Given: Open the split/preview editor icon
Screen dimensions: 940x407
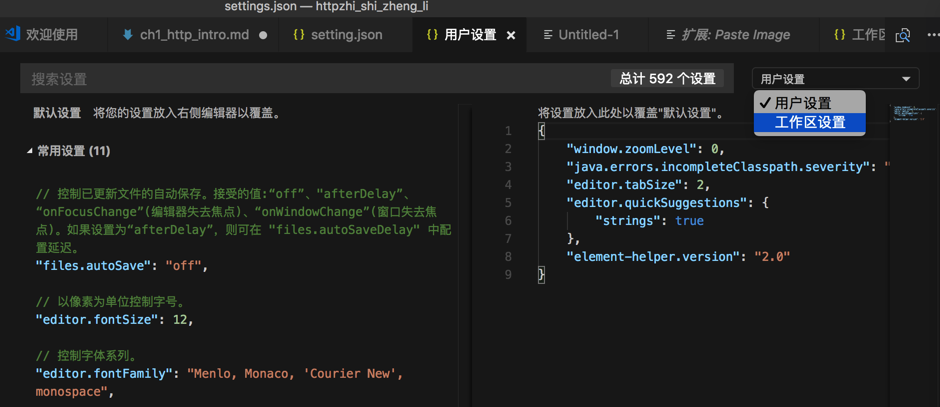Looking at the screenshot, I should point(903,34).
